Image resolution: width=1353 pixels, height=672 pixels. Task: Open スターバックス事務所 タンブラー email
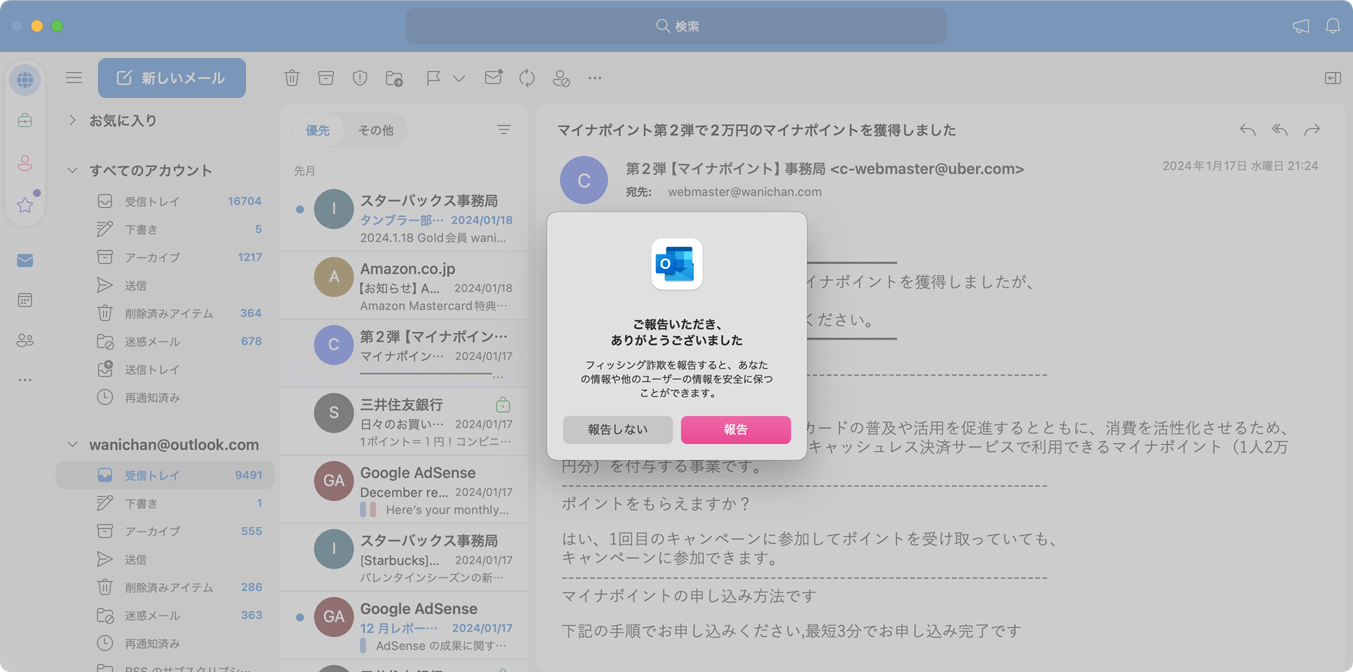coord(404,218)
